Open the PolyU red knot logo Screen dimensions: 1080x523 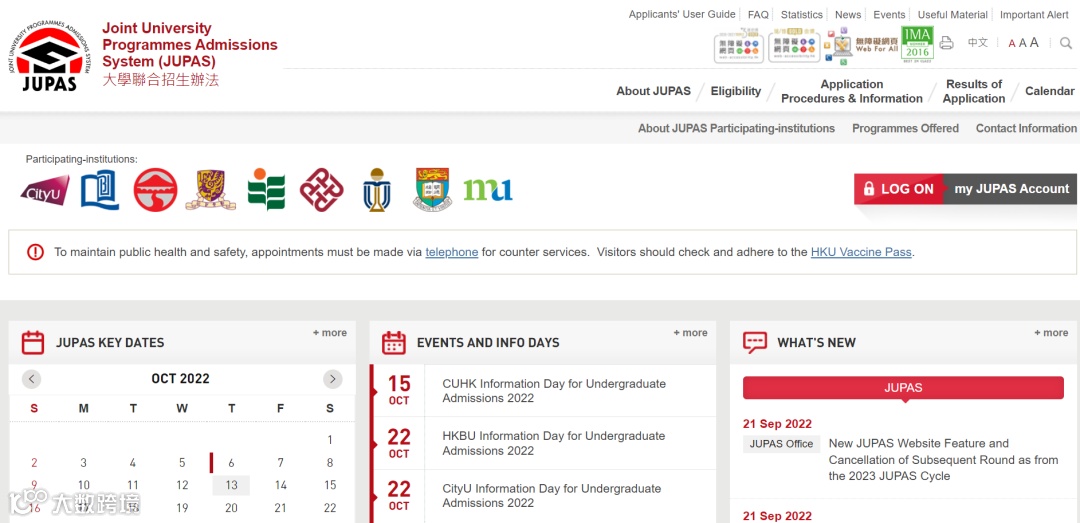click(x=322, y=190)
